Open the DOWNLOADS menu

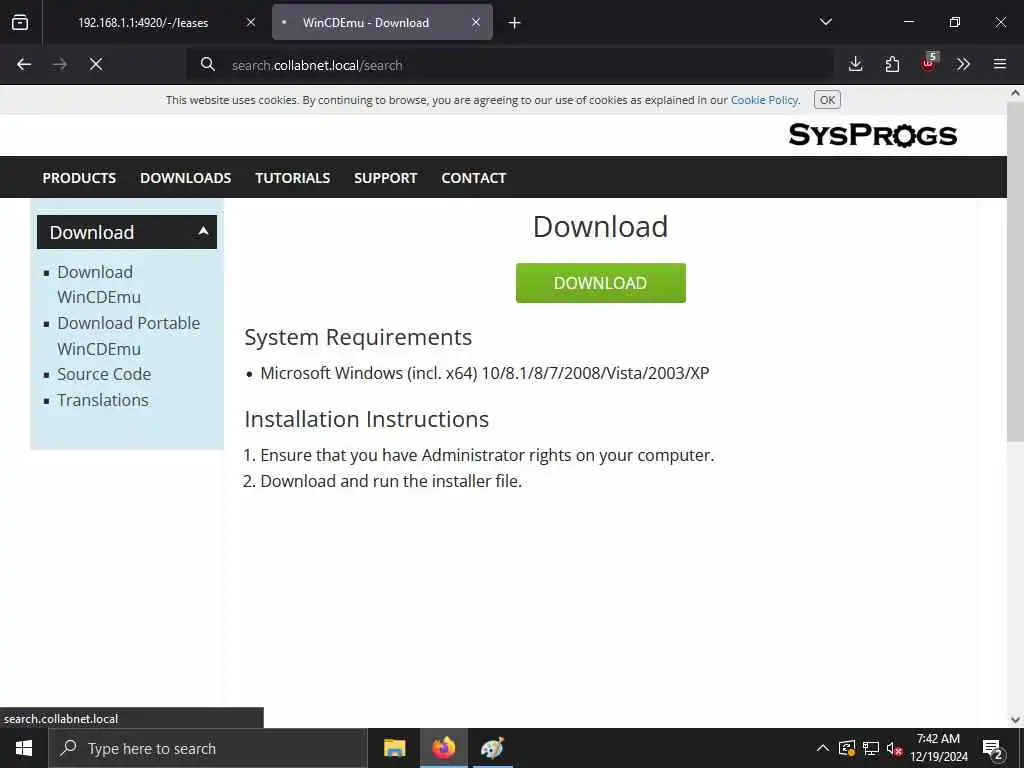(x=185, y=178)
